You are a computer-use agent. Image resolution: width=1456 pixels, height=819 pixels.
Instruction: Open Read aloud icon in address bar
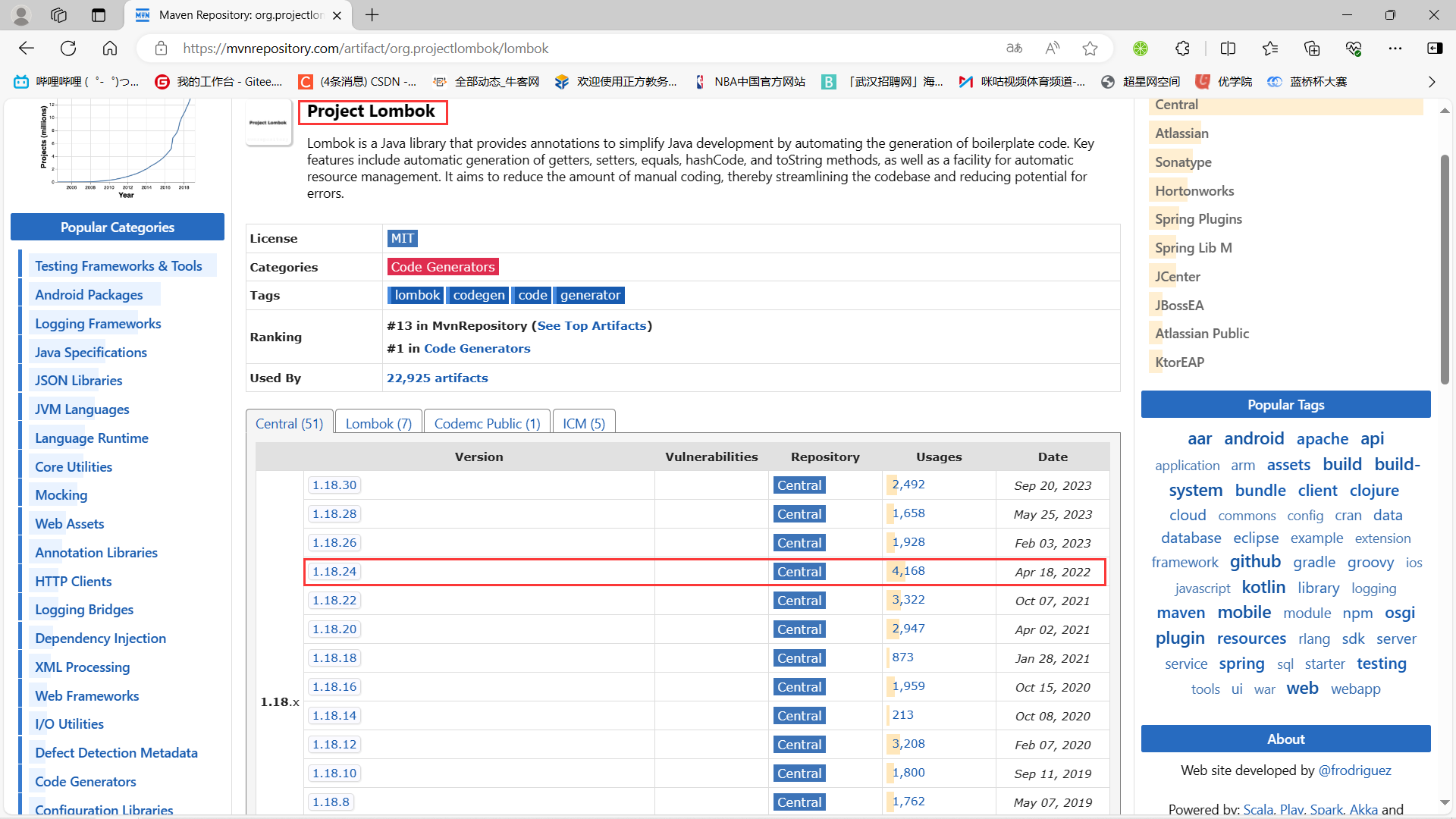[1052, 49]
